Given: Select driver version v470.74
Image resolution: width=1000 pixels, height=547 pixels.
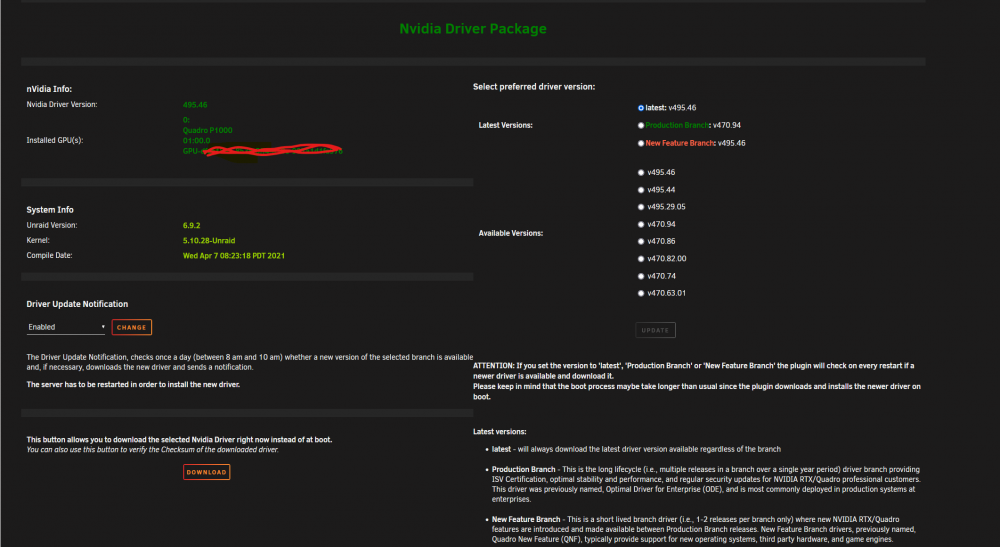Looking at the screenshot, I should [641, 276].
